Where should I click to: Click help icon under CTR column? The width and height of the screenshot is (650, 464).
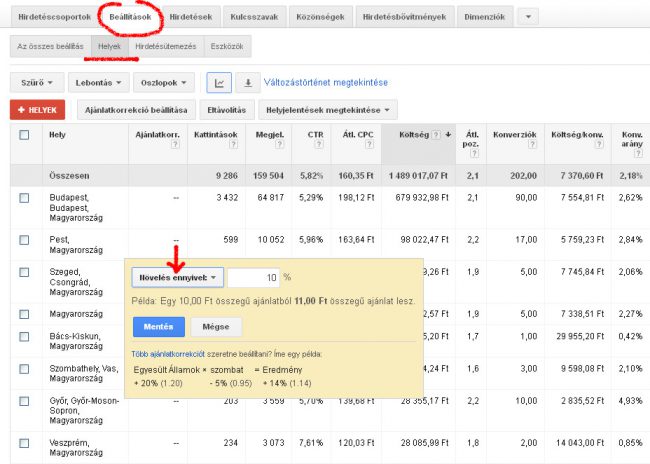click(318, 144)
